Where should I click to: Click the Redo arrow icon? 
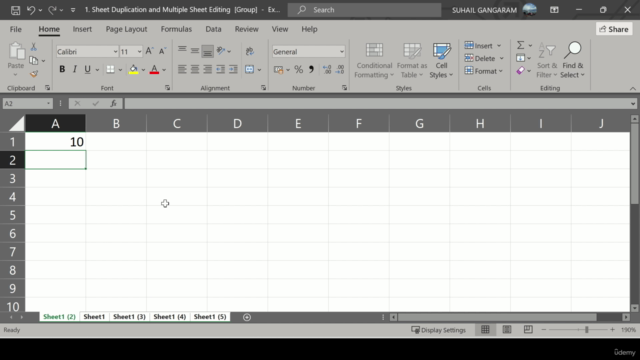tap(52, 10)
